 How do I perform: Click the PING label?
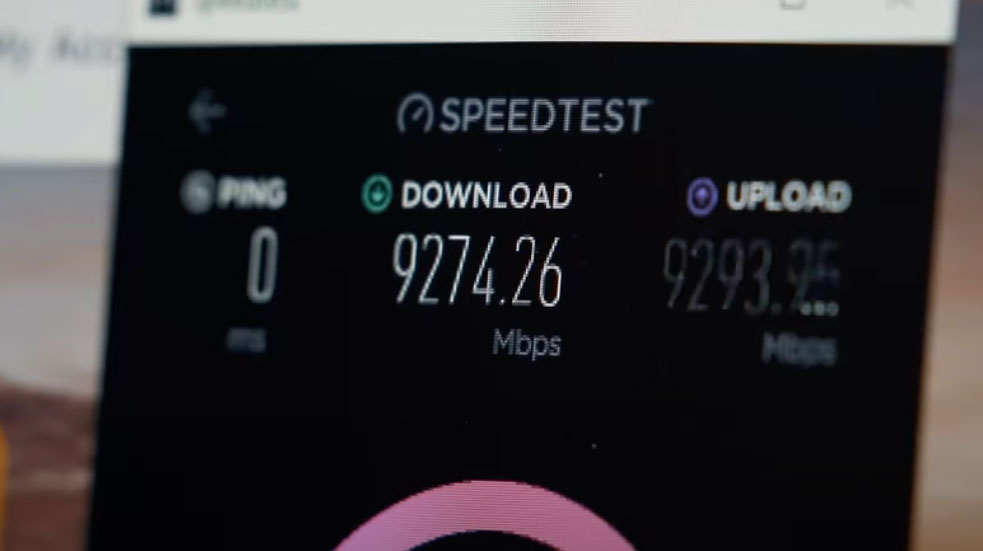[x=251, y=193]
